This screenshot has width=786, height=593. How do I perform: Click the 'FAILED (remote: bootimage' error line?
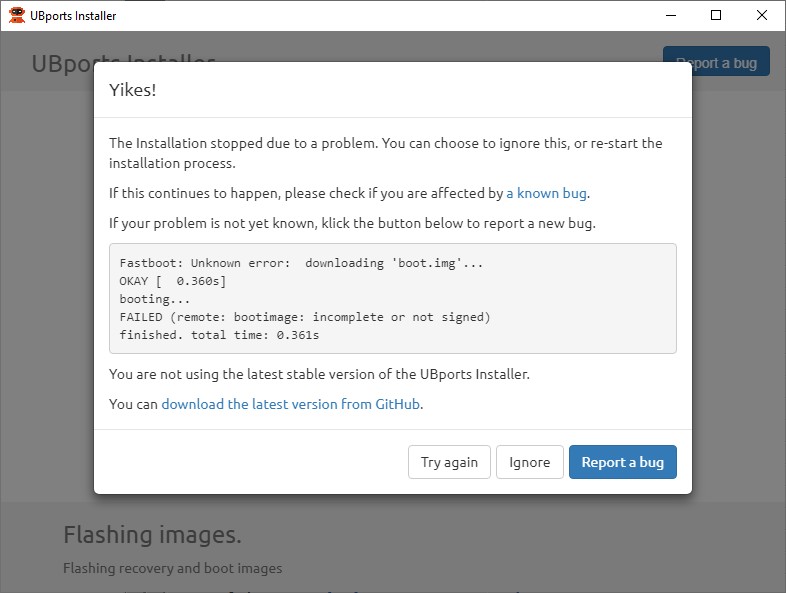pyautogui.click(x=305, y=317)
